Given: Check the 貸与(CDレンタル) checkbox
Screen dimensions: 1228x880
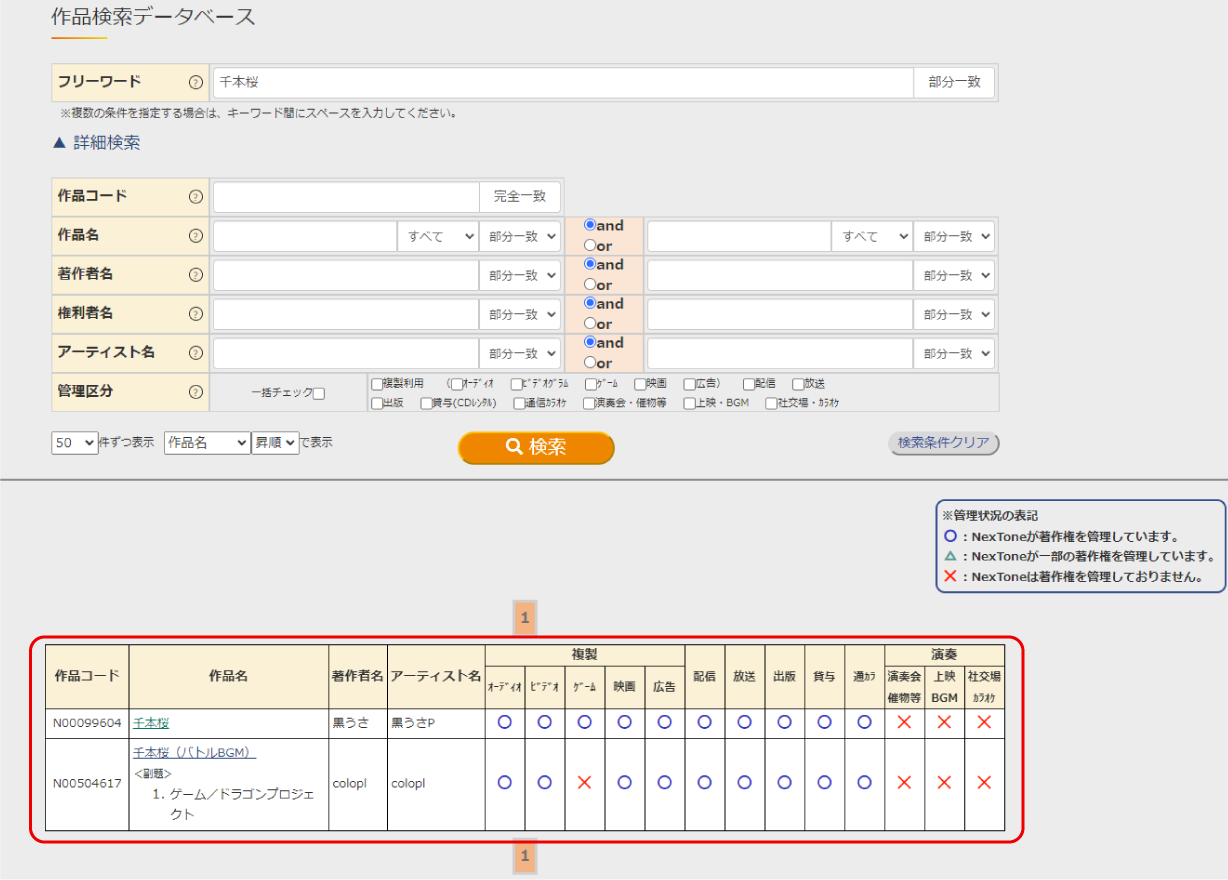Looking at the screenshot, I should (426, 403).
